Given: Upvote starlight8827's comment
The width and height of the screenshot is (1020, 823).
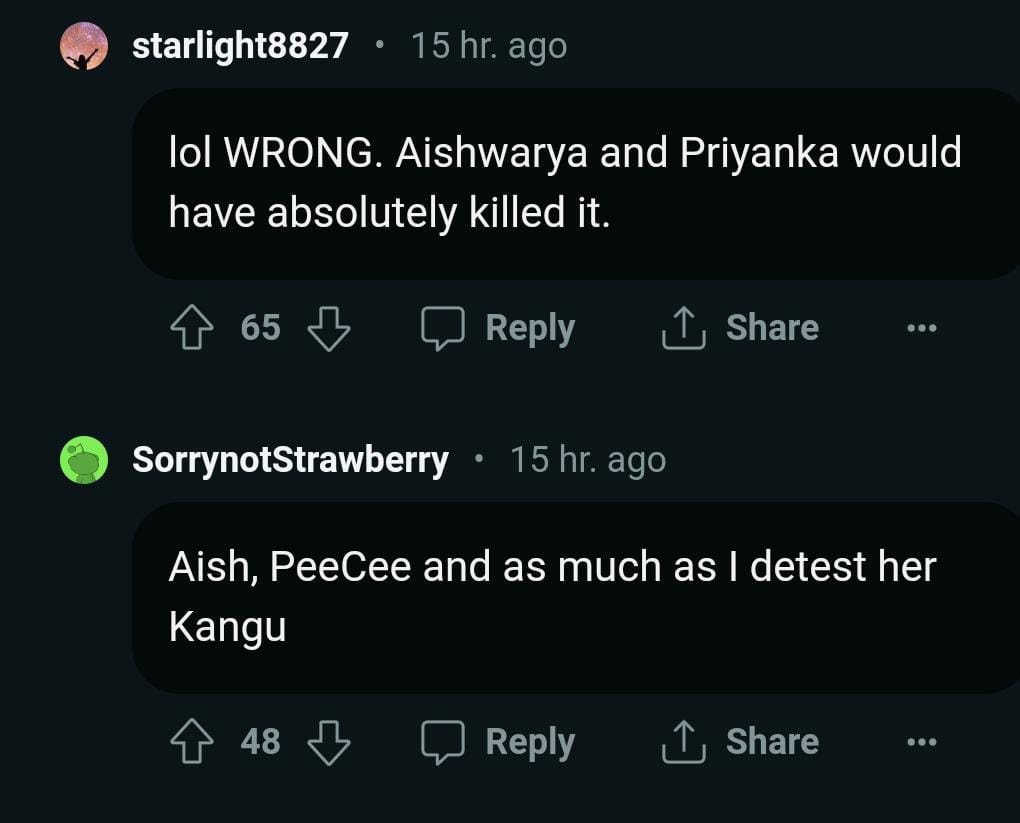Looking at the screenshot, I should (x=193, y=328).
